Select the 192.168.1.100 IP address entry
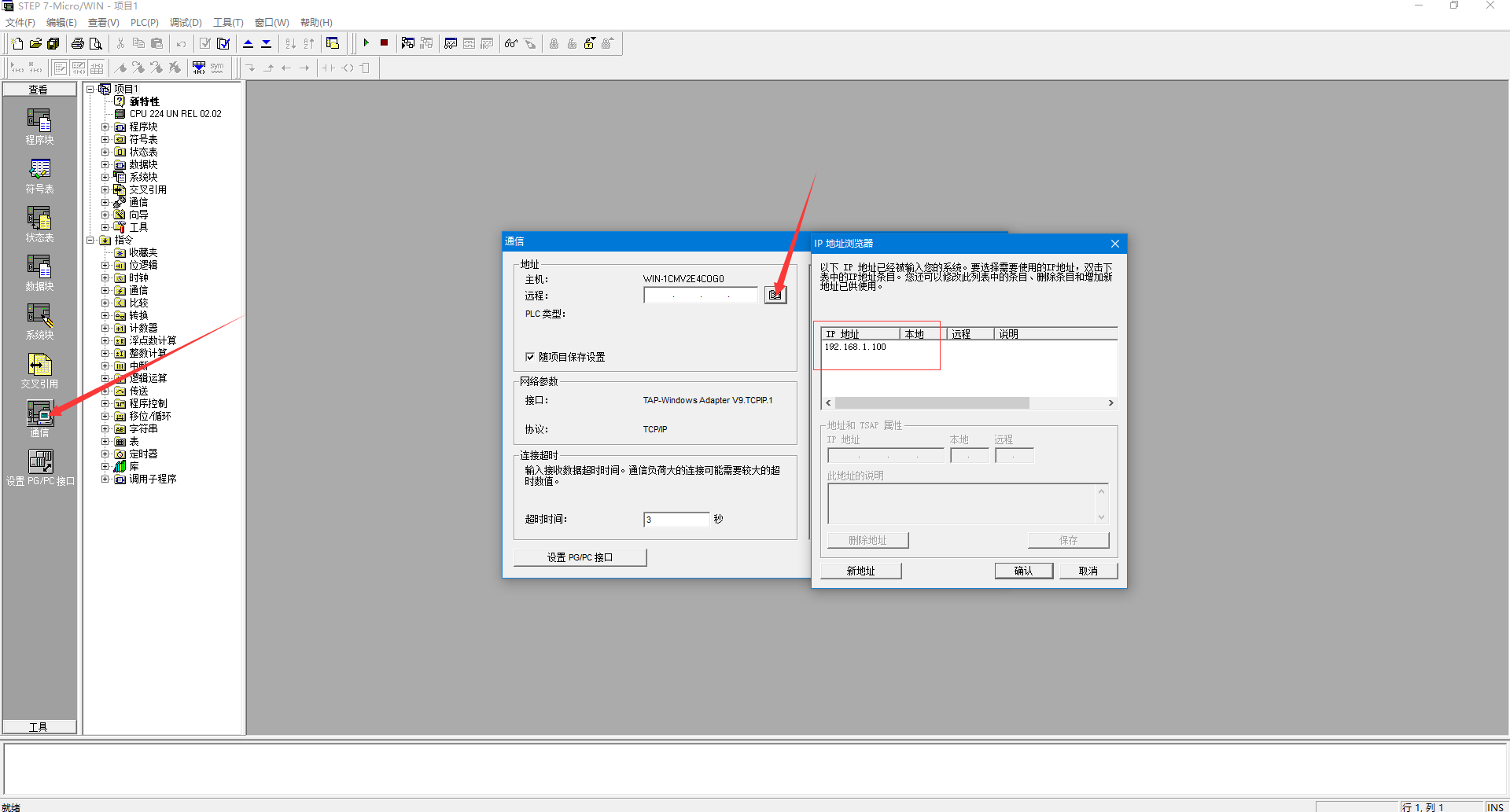The height and width of the screenshot is (812, 1510). 856,347
